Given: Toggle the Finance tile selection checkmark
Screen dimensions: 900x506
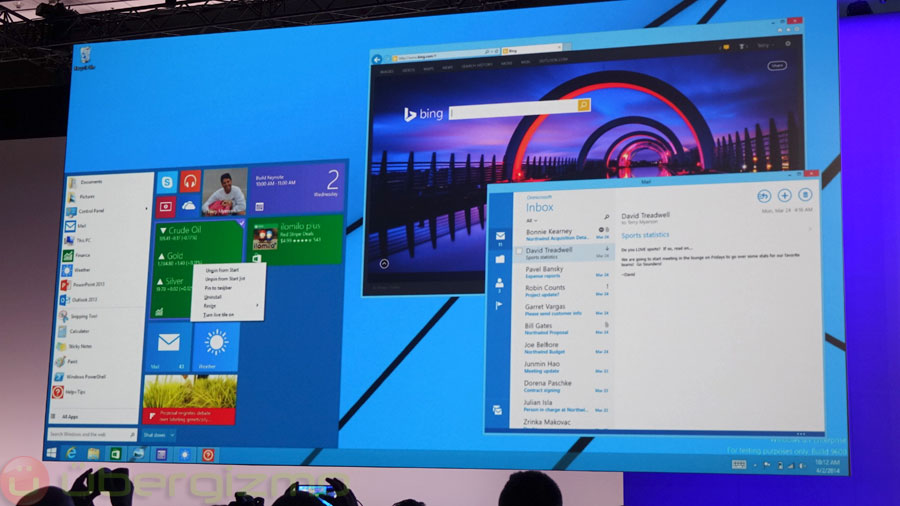Looking at the screenshot, I should coord(241,223).
